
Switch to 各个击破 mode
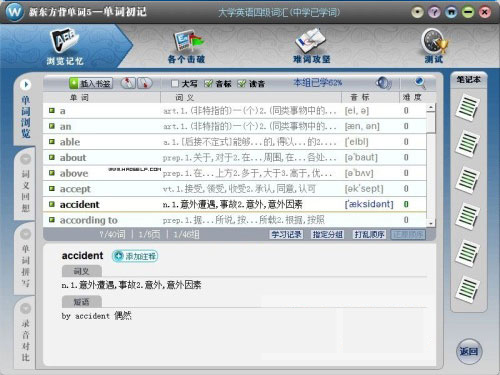[187, 47]
